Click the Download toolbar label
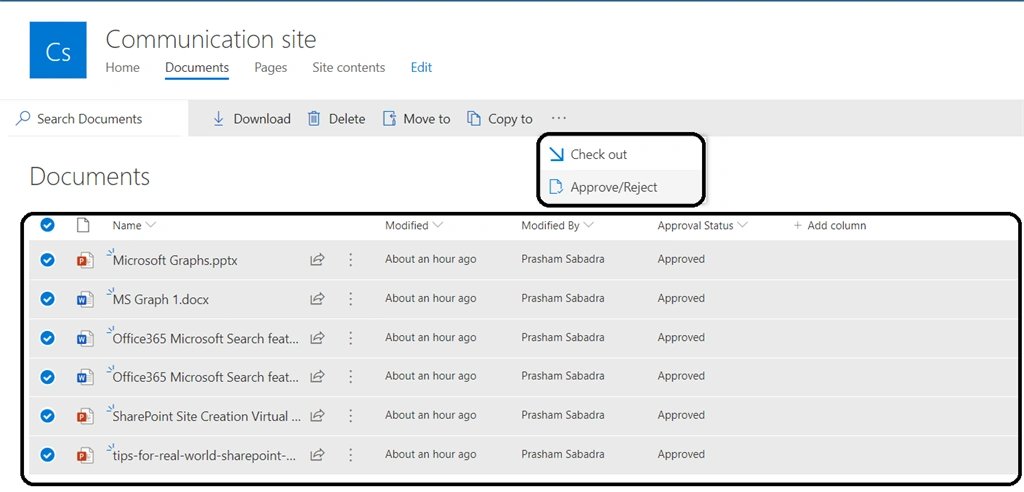This screenshot has height=492, width=1024. pyautogui.click(x=262, y=119)
